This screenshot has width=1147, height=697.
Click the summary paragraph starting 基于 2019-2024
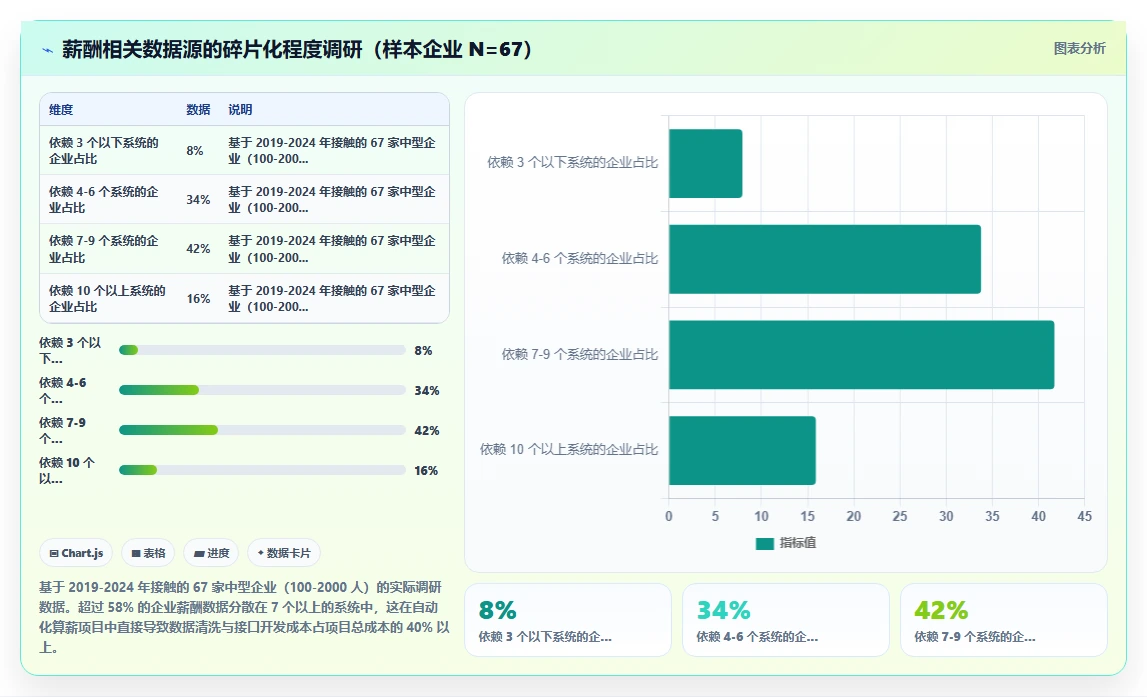(244, 617)
